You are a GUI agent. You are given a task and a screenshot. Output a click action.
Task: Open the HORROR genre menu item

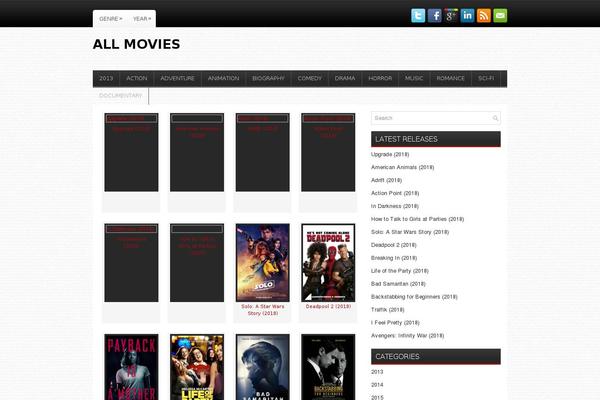coord(380,78)
